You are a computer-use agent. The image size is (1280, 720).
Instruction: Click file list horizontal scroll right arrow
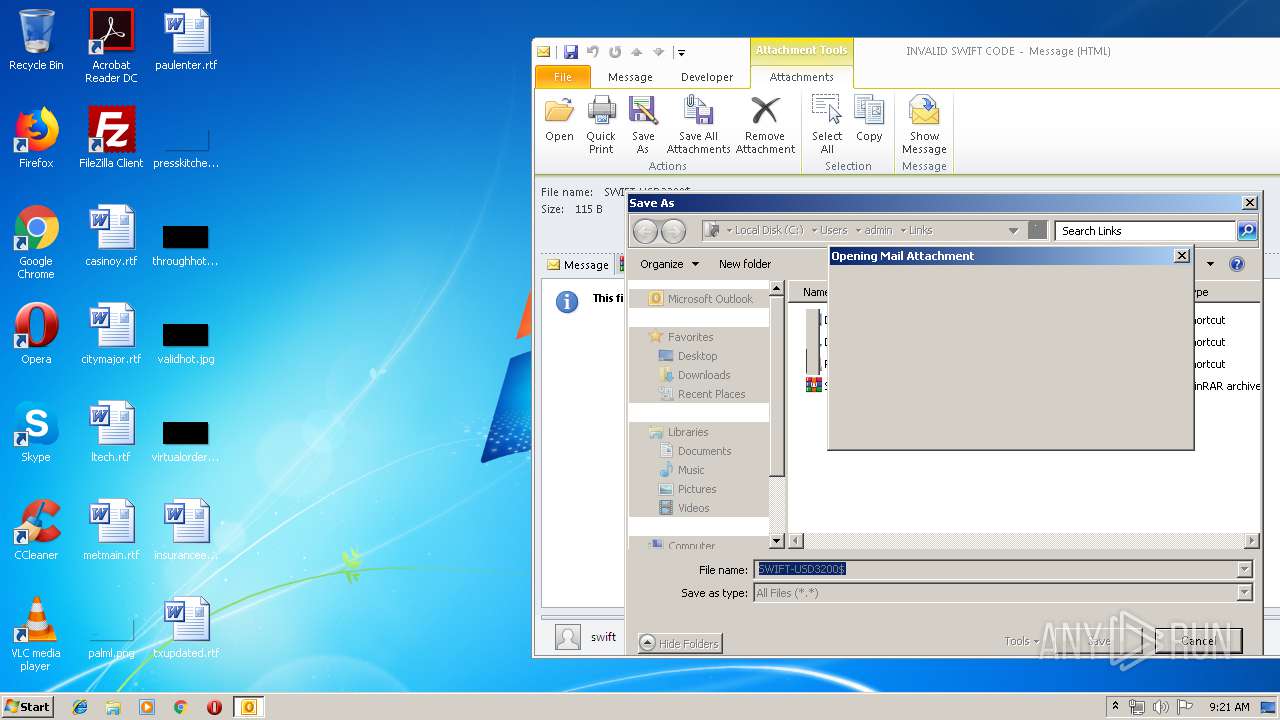click(x=1251, y=541)
